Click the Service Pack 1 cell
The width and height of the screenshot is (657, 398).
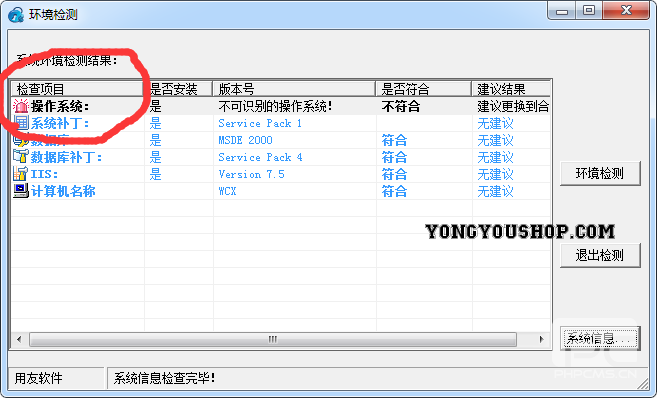tap(260, 123)
